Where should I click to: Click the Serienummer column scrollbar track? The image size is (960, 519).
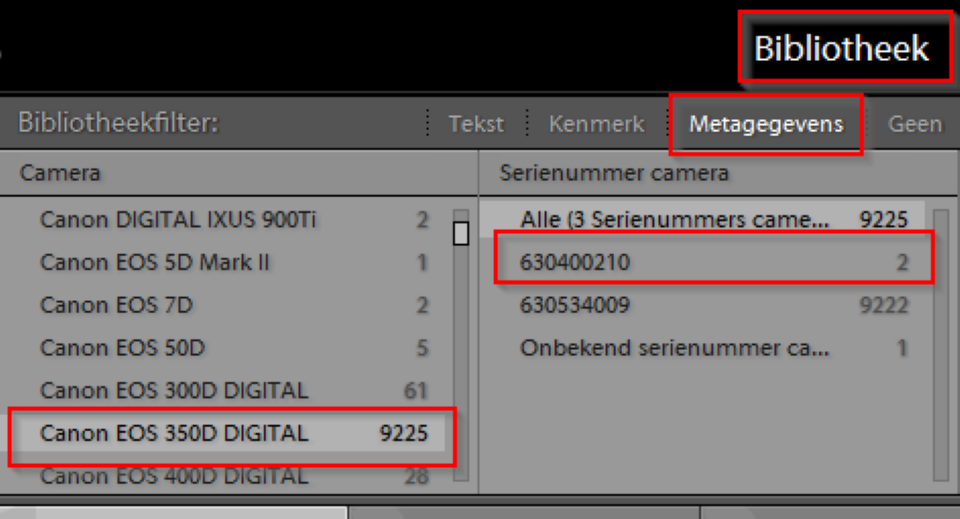(x=941, y=345)
